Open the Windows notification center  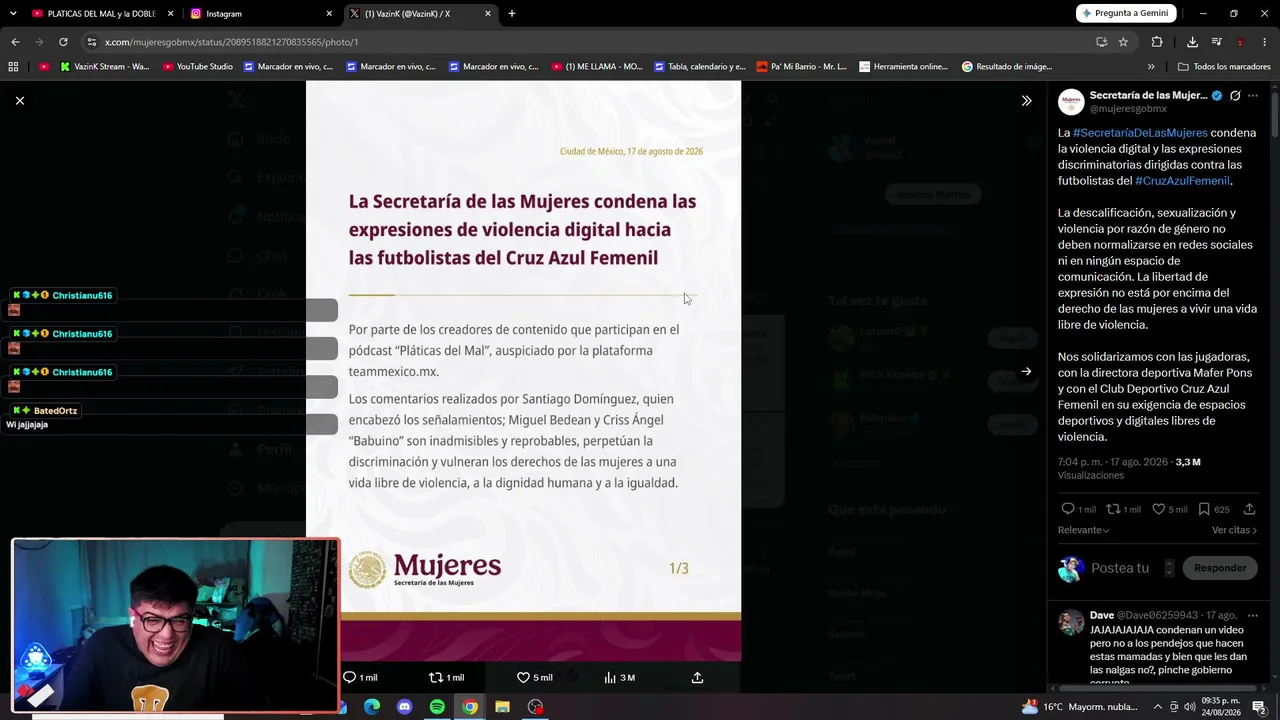(1260, 707)
